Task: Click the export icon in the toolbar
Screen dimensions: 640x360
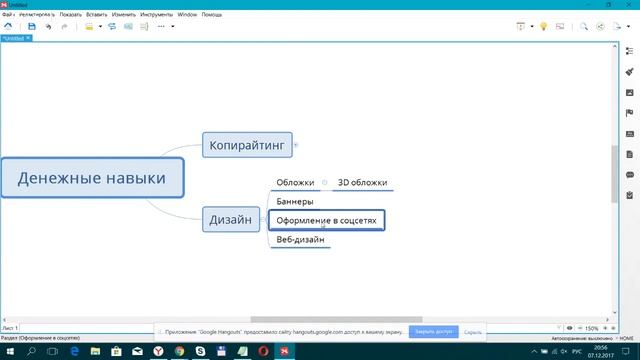Action: [617, 27]
